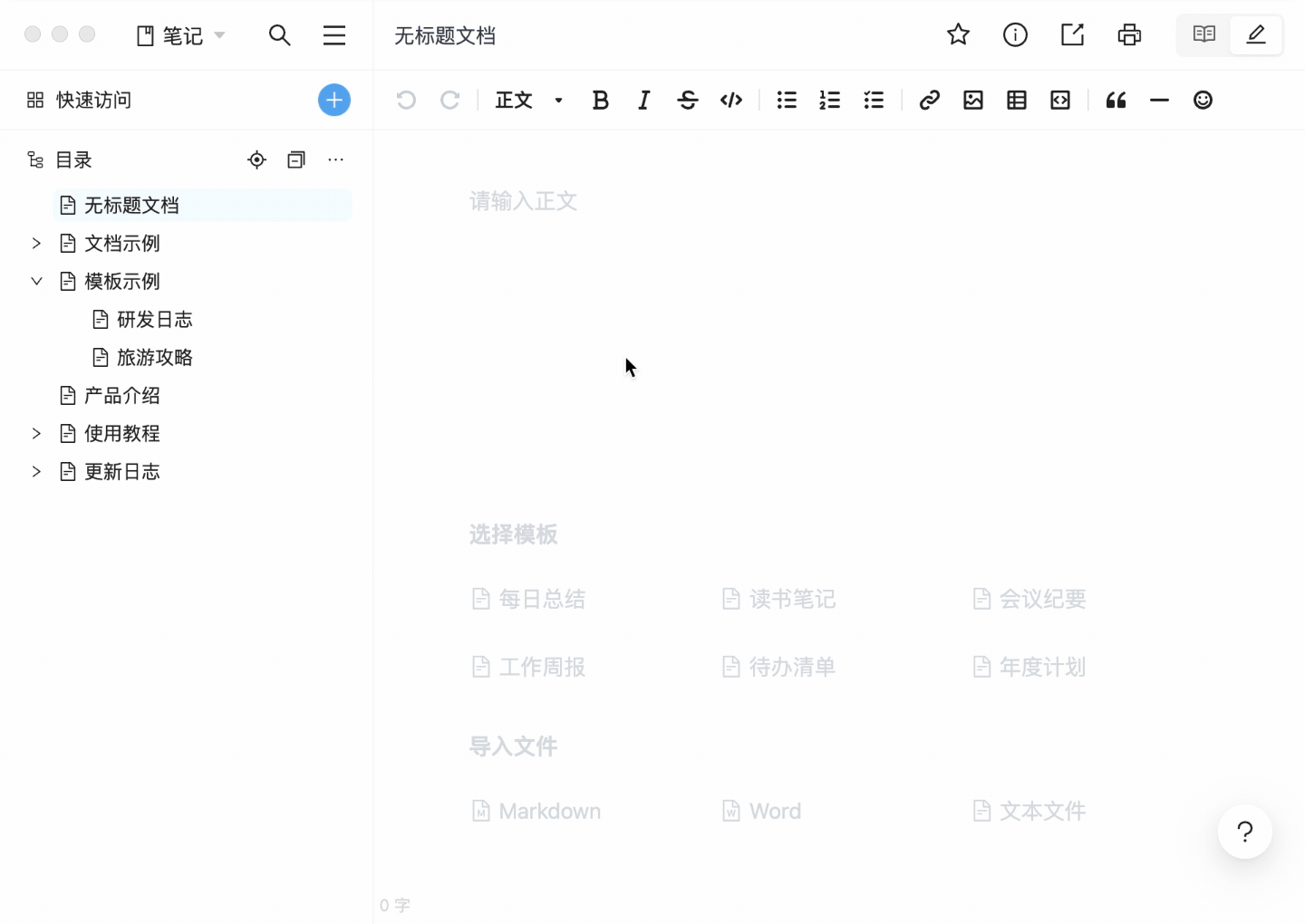Choose the 每日总结 template
This screenshot has width=1305, height=924.
pyautogui.click(x=528, y=599)
